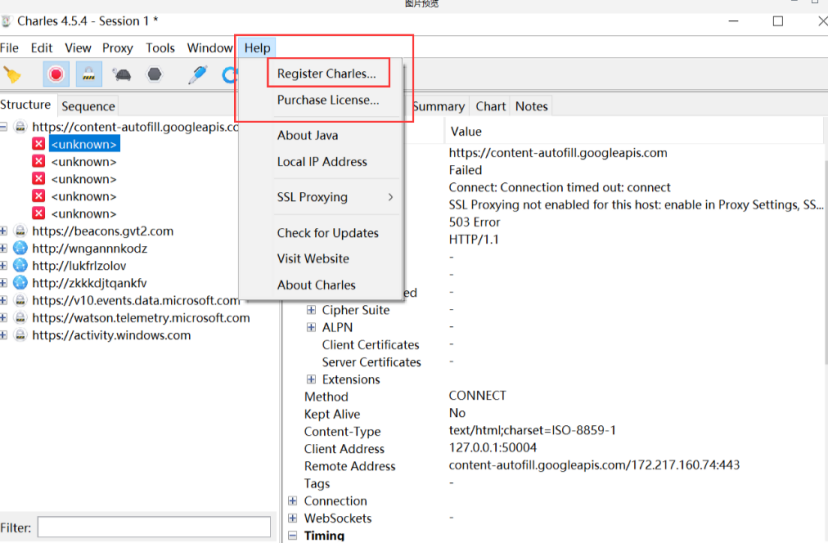The height and width of the screenshot is (543, 828).
Task: Expand the Cipher Suite row
Action: (312, 310)
